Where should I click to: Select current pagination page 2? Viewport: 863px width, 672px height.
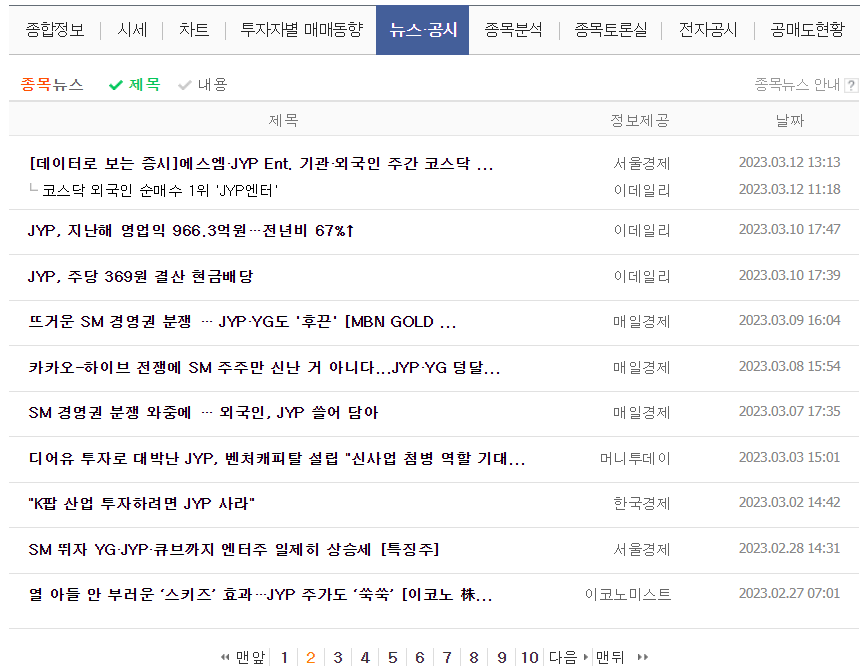pyautogui.click(x=311, y=657)
